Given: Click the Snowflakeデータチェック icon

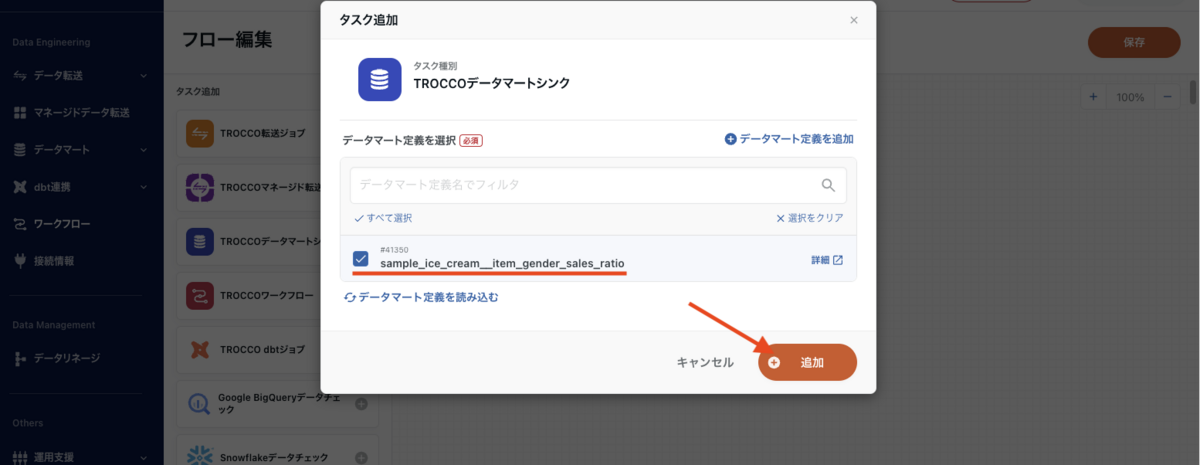Looking at the screenshot, I should click(x=201, y=456).
